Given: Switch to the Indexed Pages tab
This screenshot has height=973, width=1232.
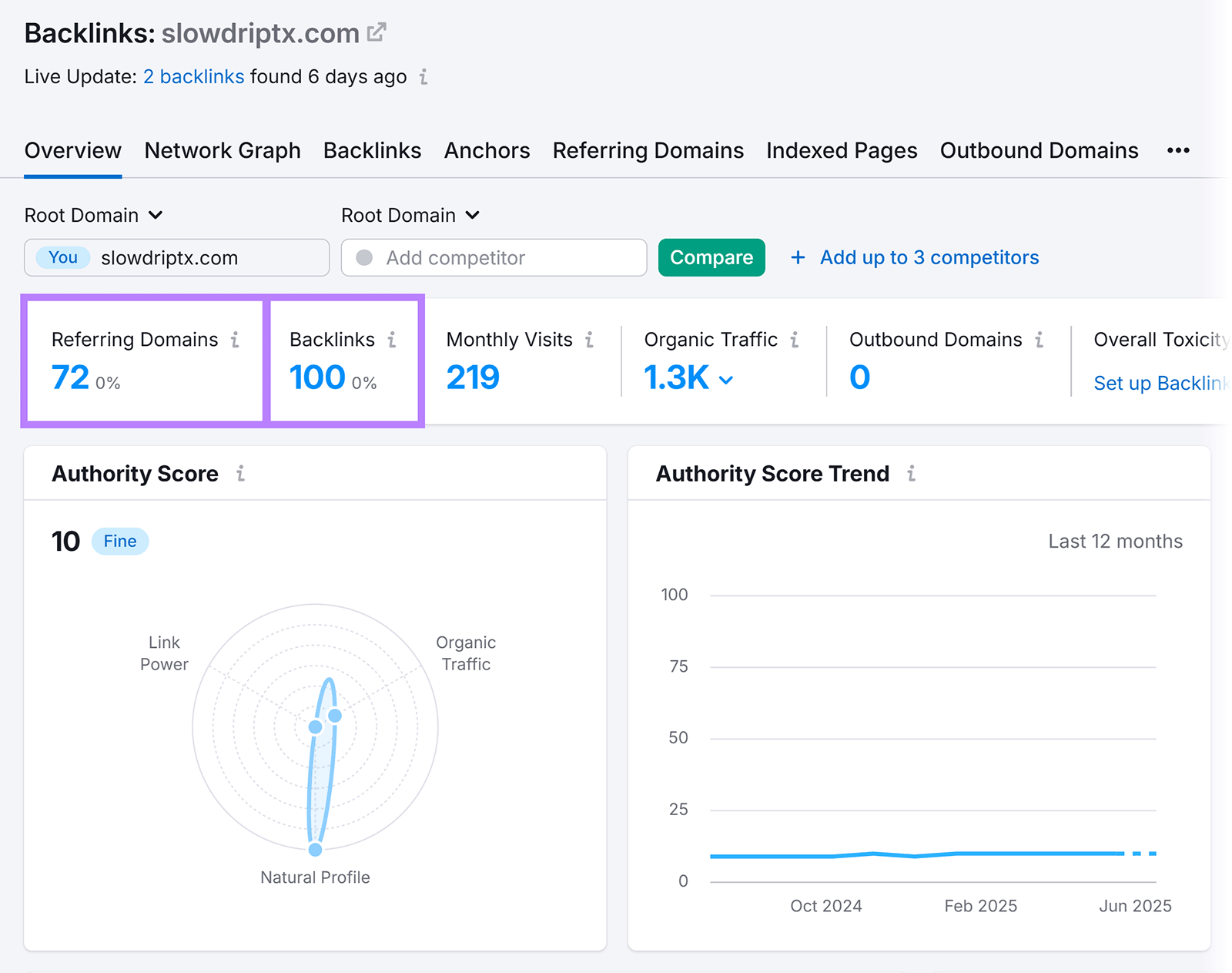Looking at the screenshot, I should pos(841,150).
